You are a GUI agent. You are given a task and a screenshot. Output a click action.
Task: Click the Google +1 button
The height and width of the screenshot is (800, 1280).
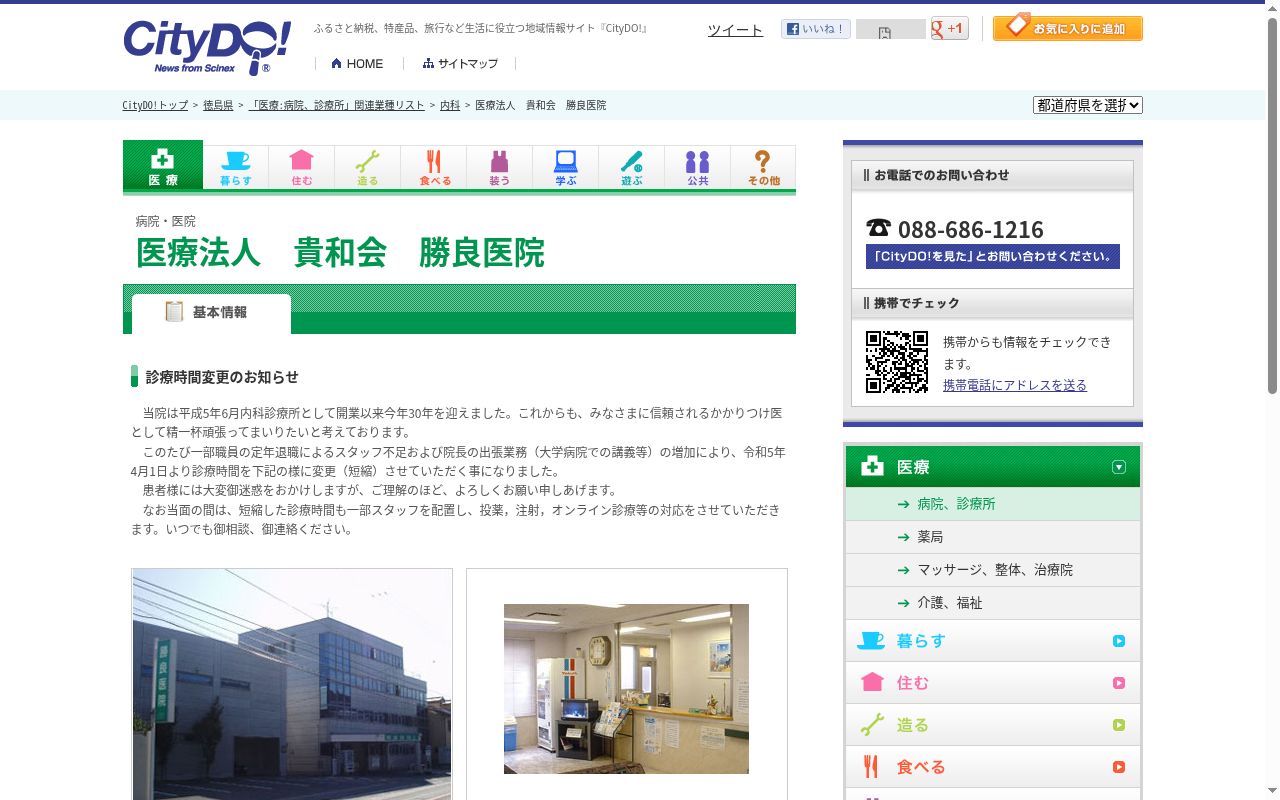[x=949, y=28]
